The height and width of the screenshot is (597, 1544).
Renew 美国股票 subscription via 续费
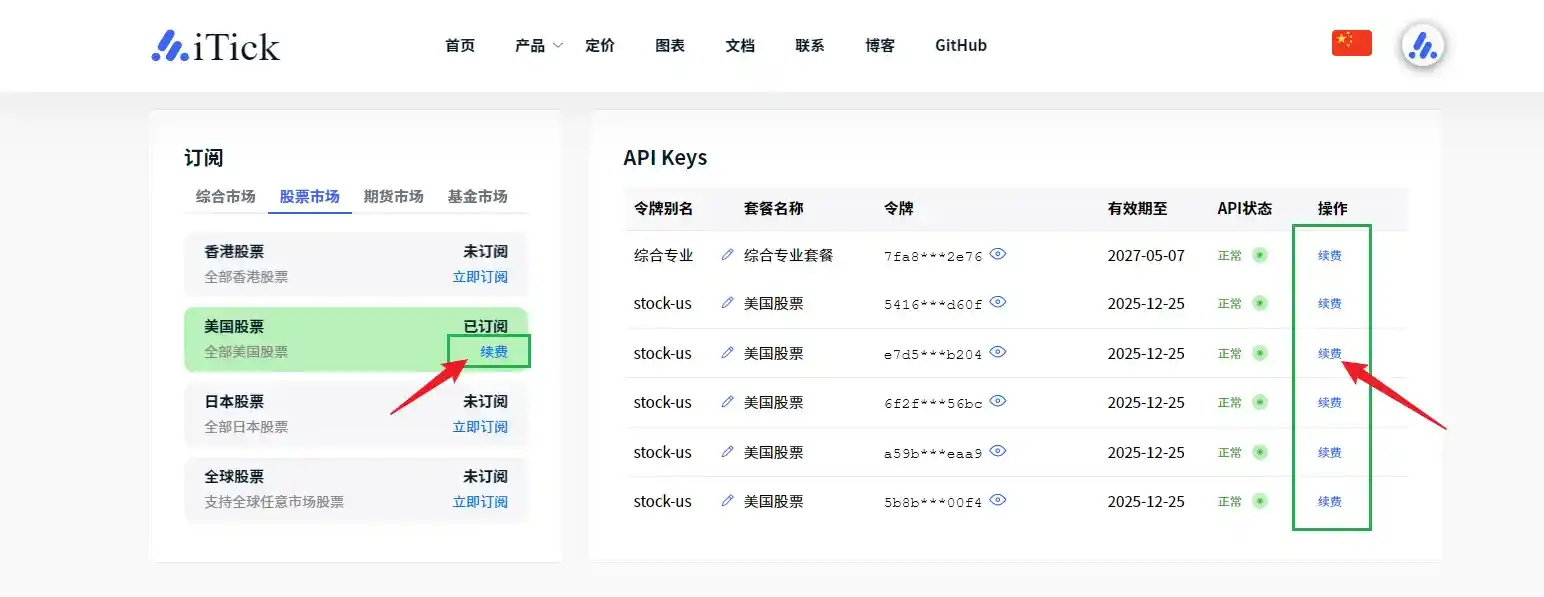(493, 352)
